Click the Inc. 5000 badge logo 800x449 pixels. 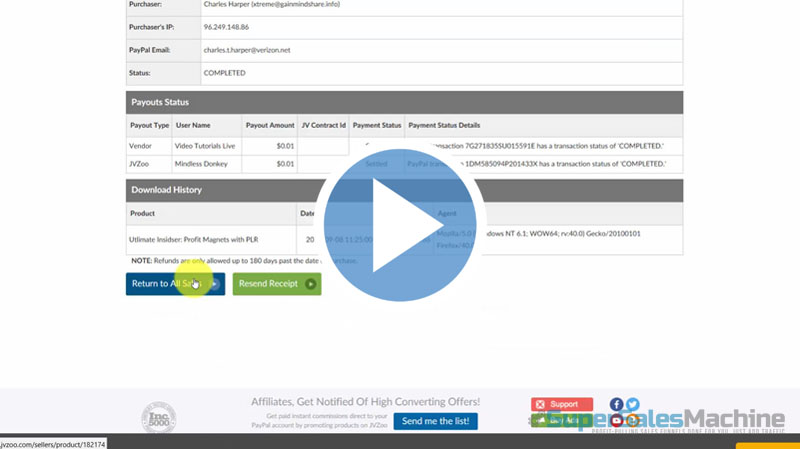click(x=158, y=416)
